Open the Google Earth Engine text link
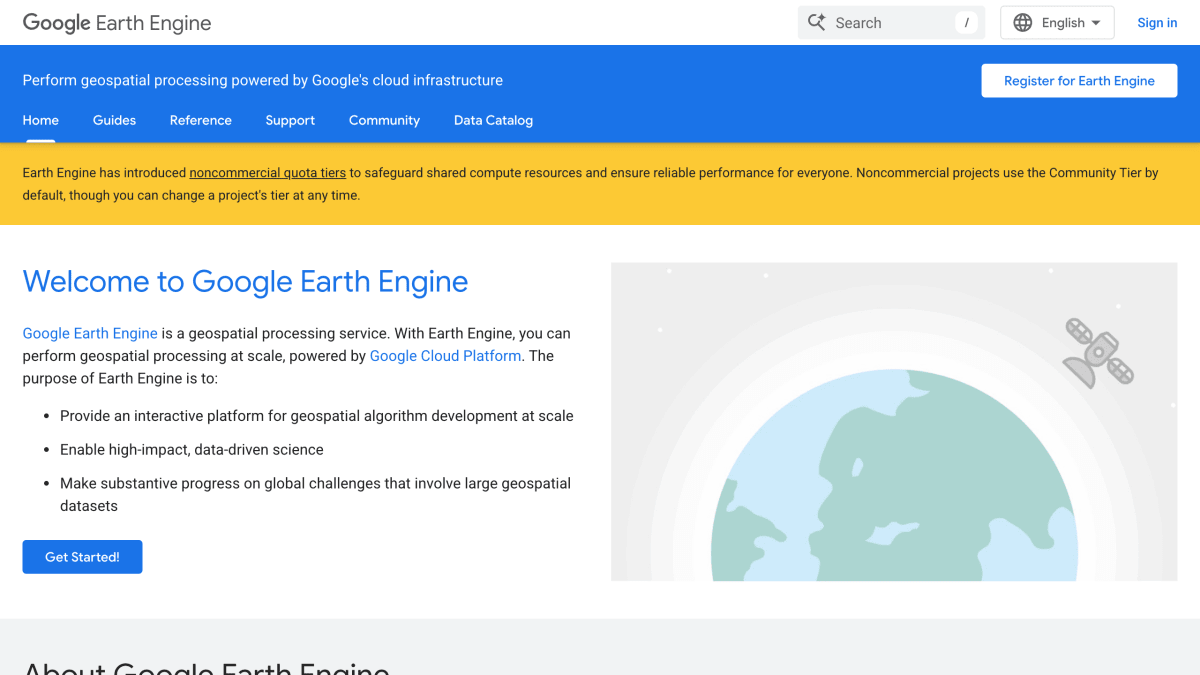This screenshot has height=675, width=1200. (90, 333)
